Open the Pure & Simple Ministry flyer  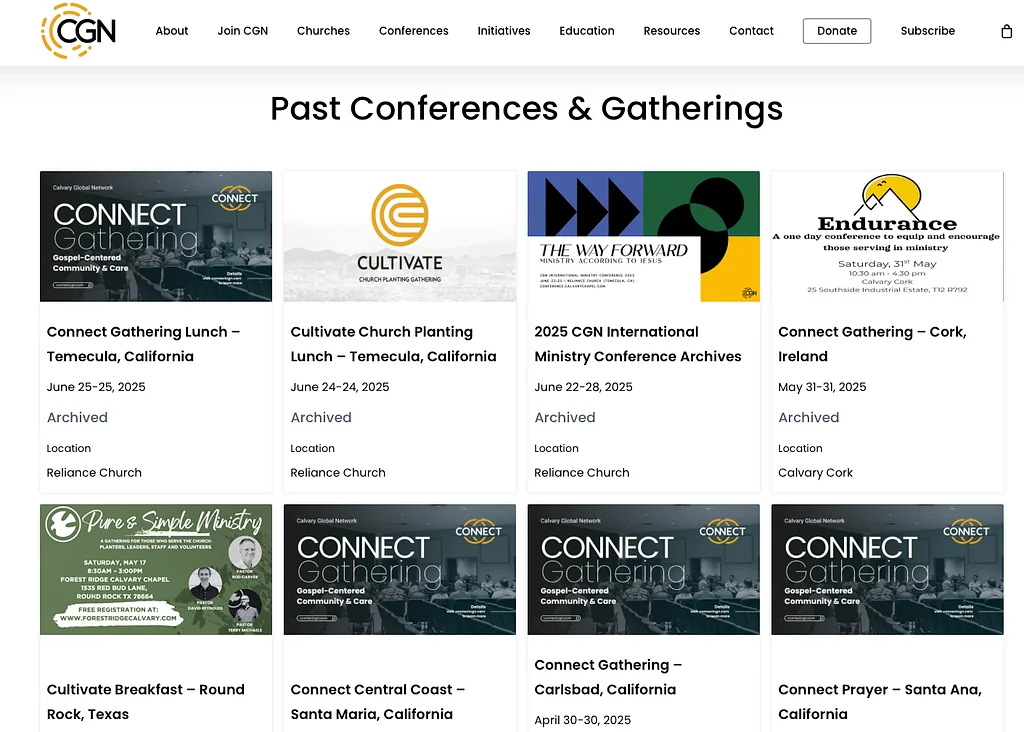point(156,569)
